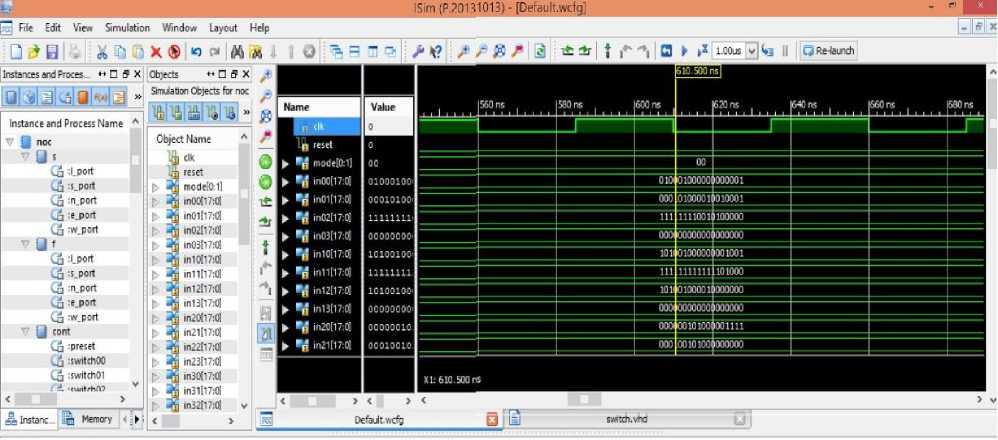Expand the mode[0:1] signal in waveform
The height and width of the screenshot is (440, 998).
coord(285,163)
